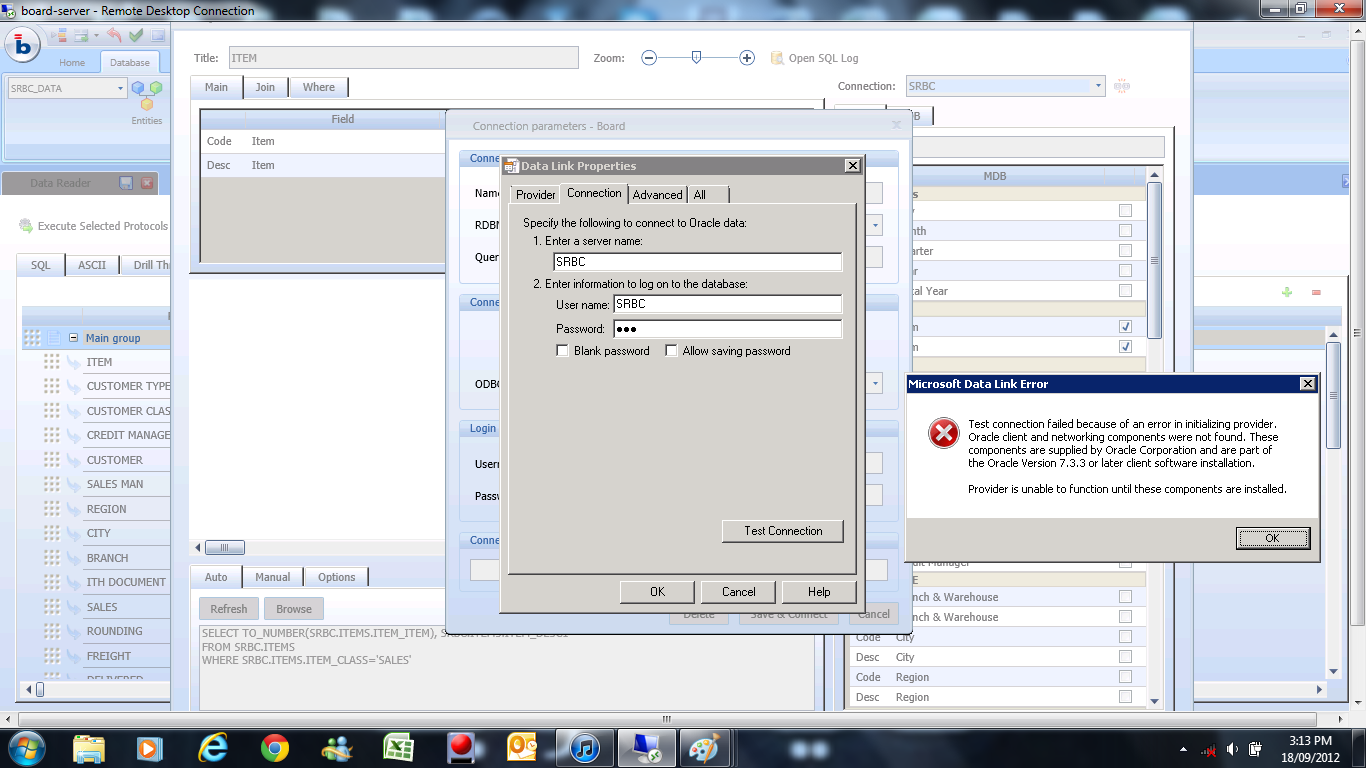This screenshot has width=1366, height=768.
Task: Open the Connection SRBC dropdown
Action: point(1098,86)
